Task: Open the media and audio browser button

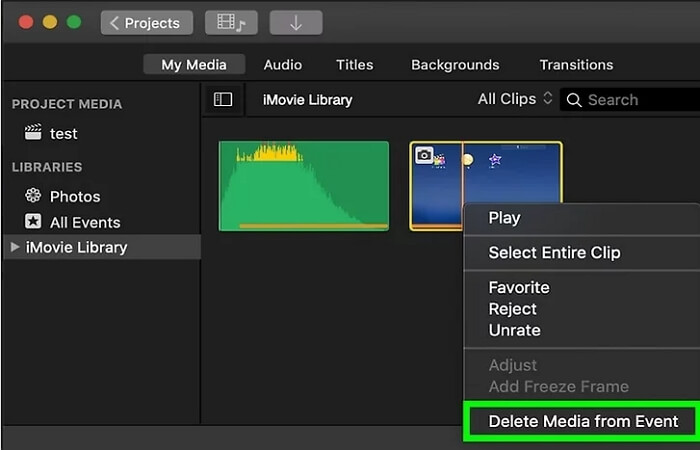Action: click(x=231, y=23)
